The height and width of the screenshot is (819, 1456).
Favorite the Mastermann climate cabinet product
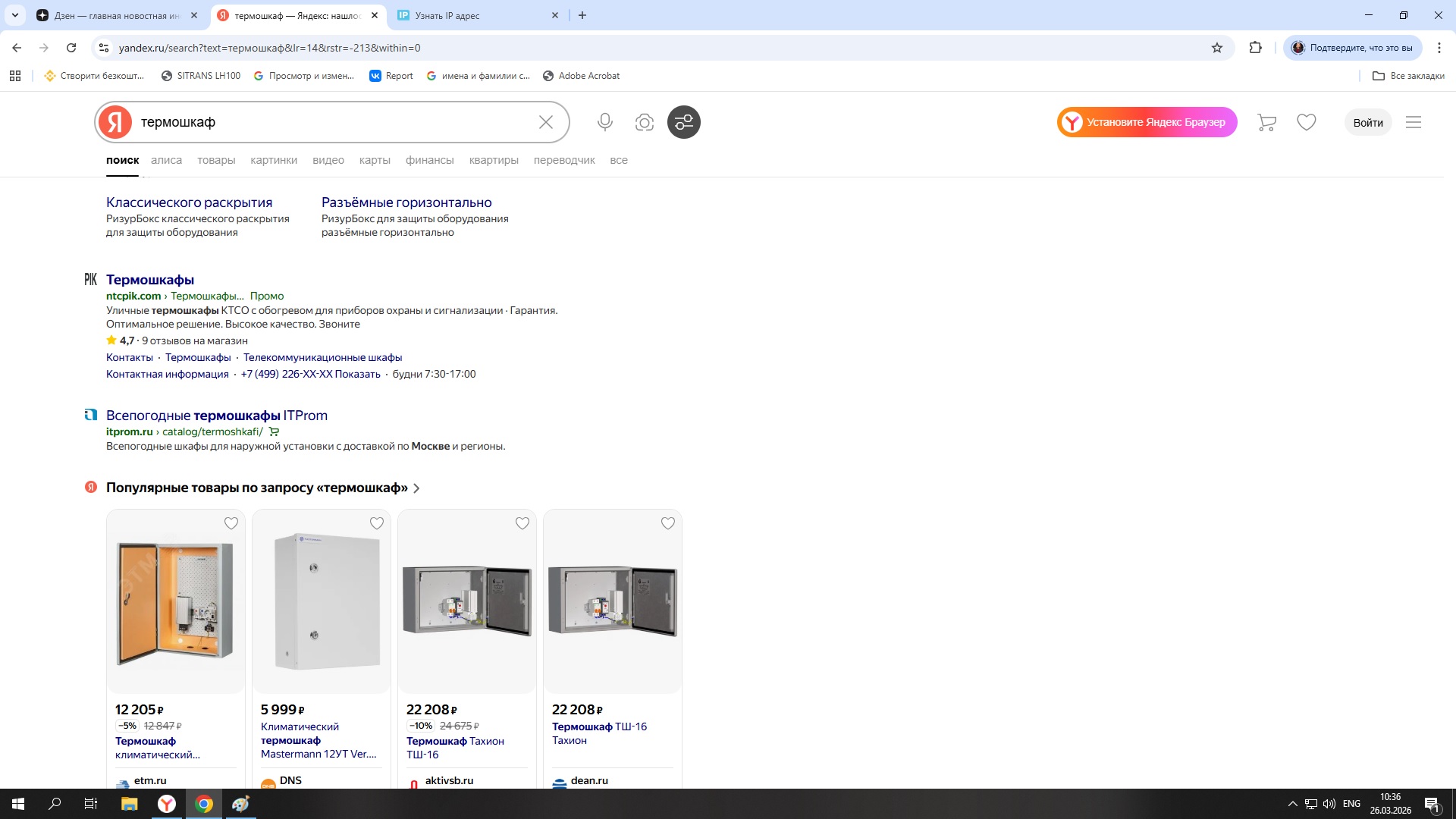[377, 523]
